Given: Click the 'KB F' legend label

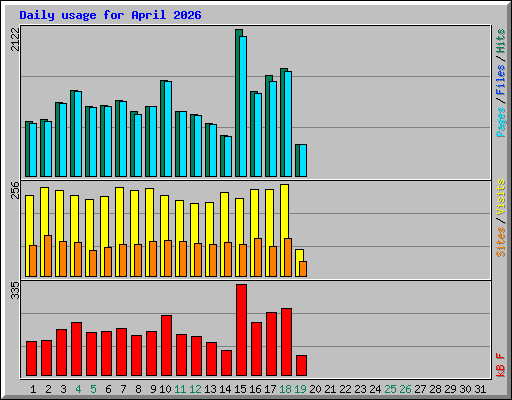Looking at the screenshot, I should click(x=500, y=365).
